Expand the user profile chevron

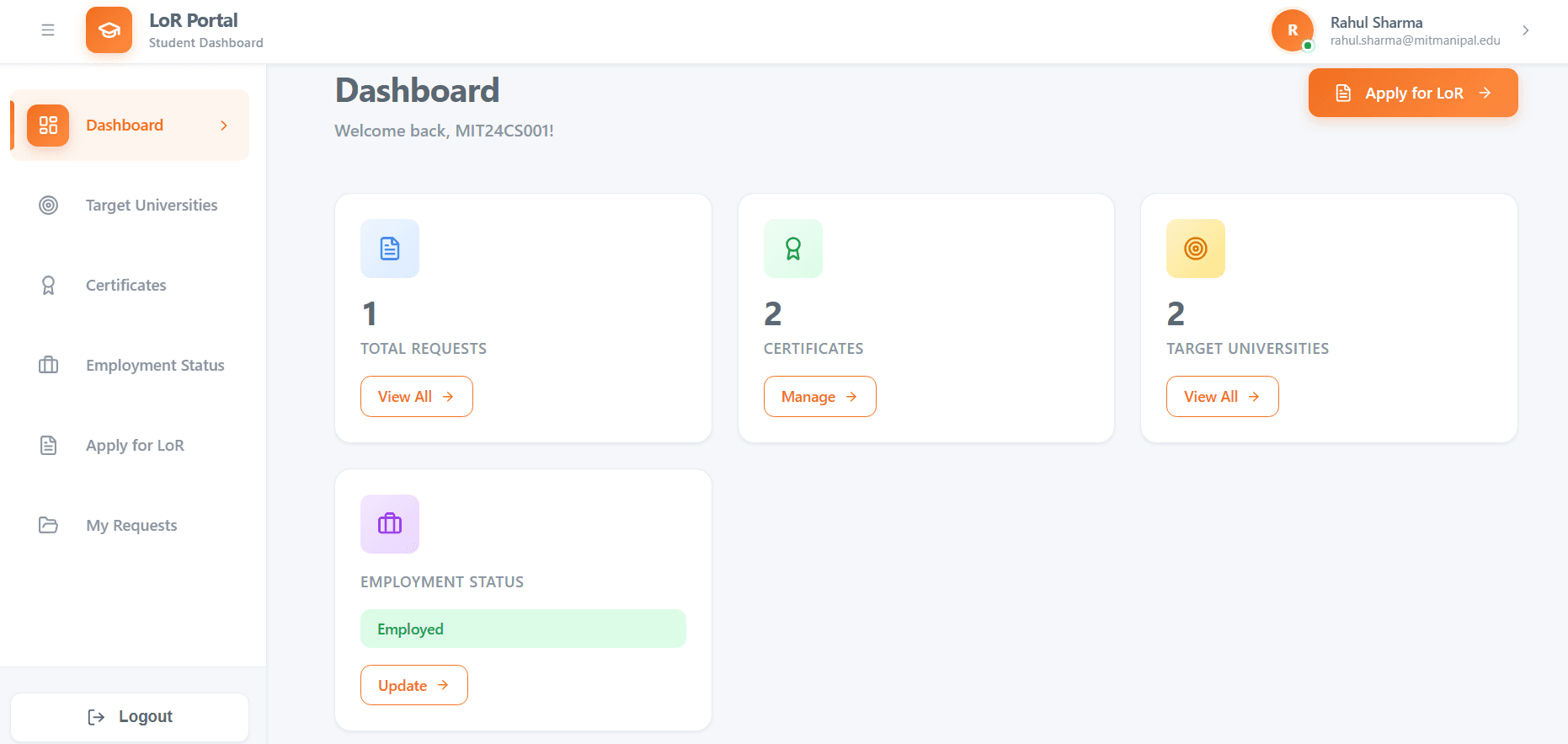point(1526,30)
